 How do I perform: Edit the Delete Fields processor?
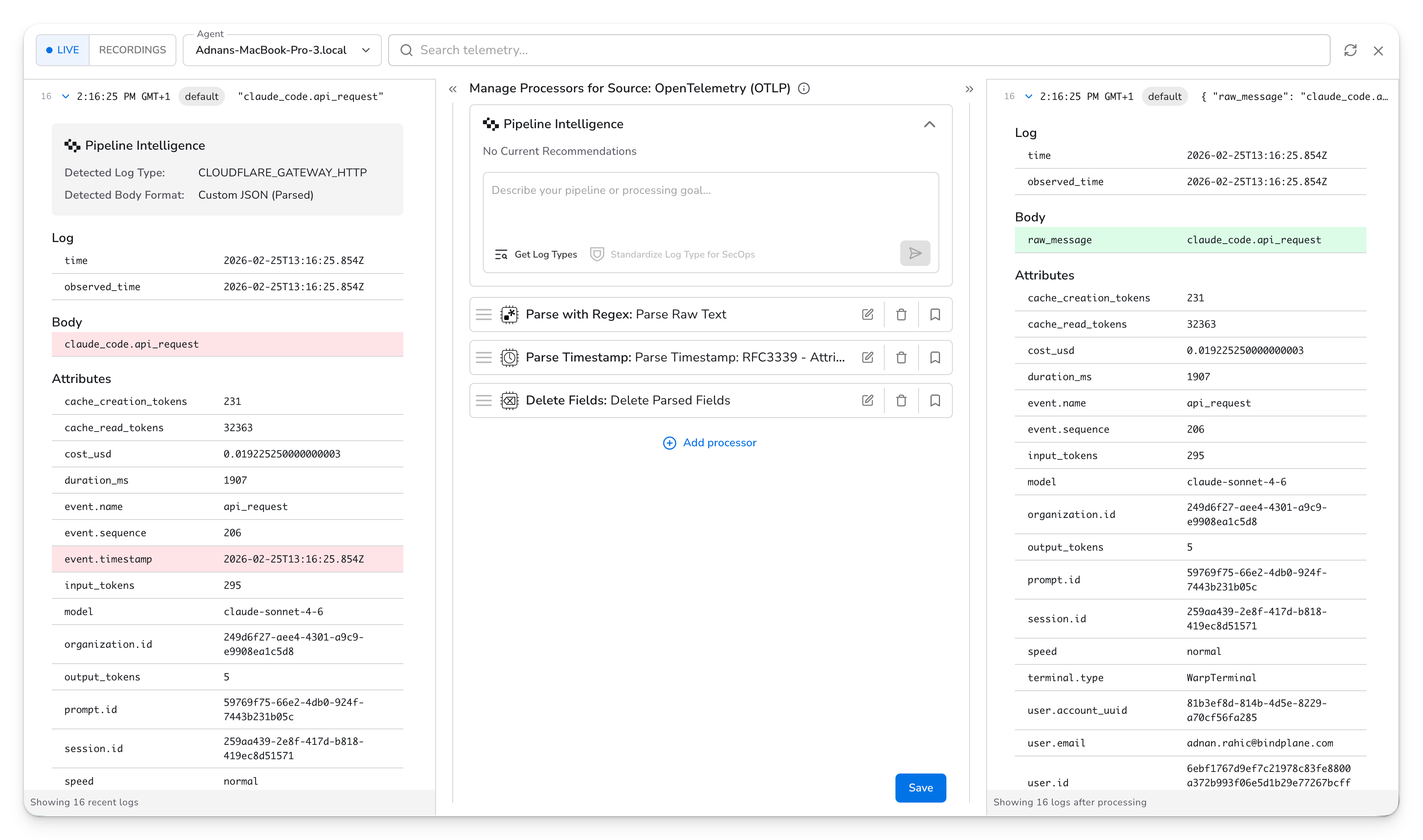(x=868, y=400)
